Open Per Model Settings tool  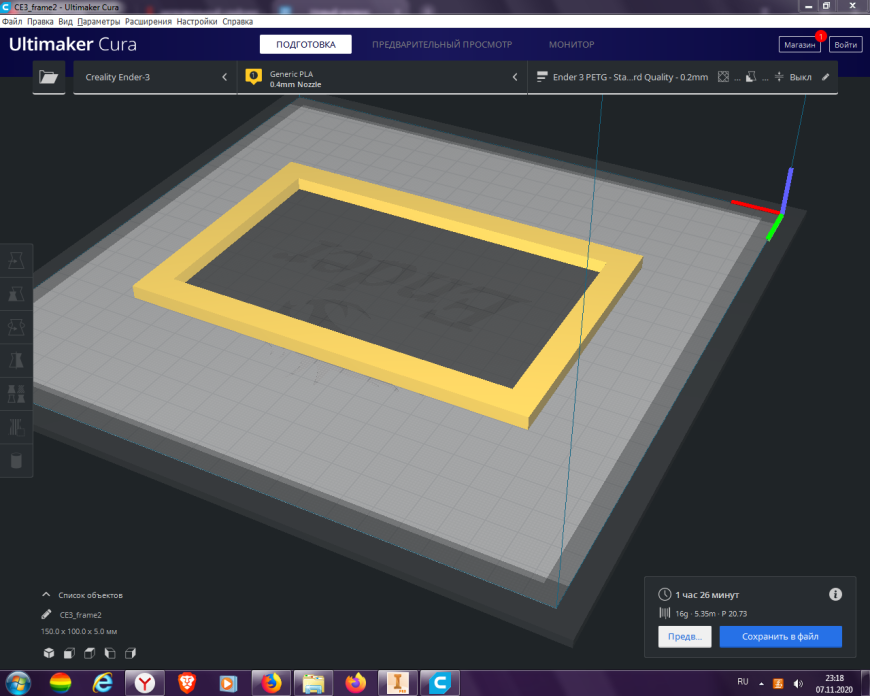click(16, 394)
